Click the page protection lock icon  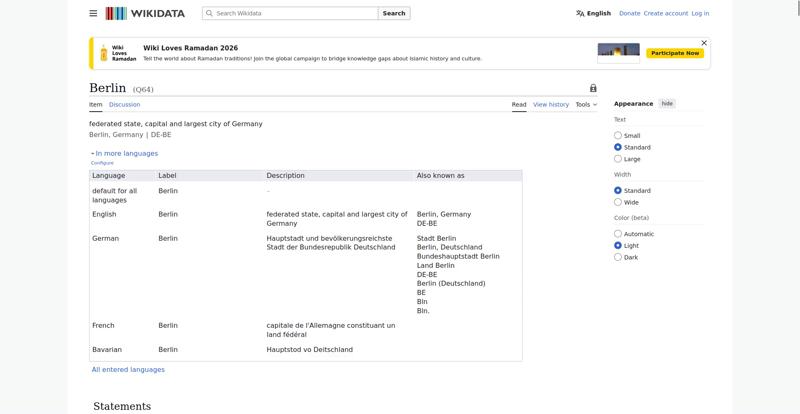[593, 88]
